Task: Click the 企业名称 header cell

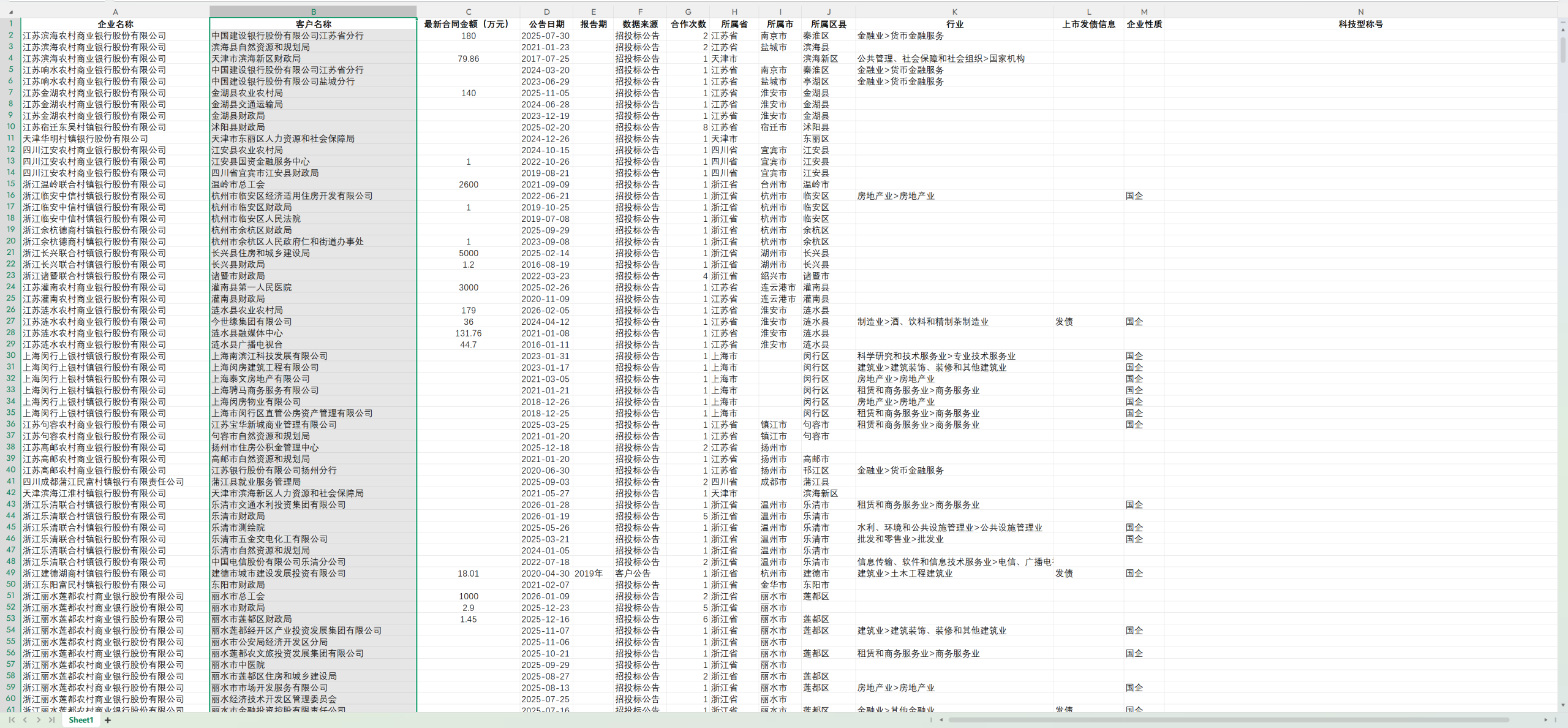Action: (115, 24)
